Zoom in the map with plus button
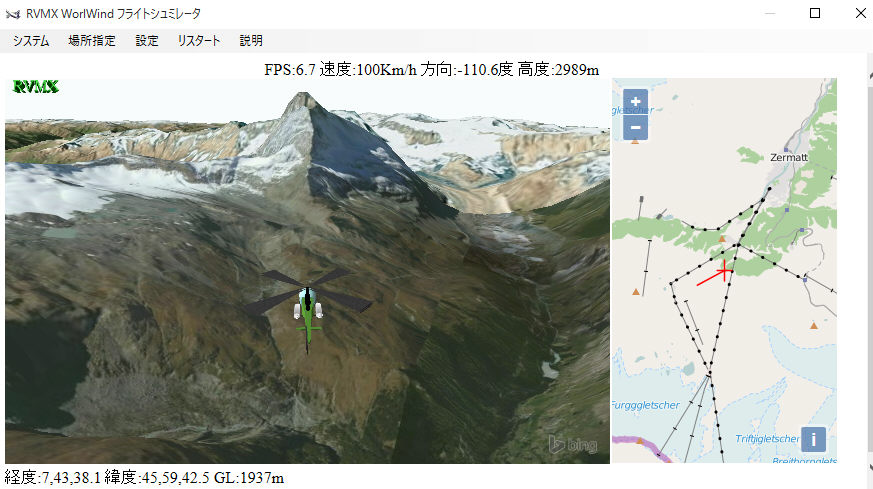 pos(635,101)
